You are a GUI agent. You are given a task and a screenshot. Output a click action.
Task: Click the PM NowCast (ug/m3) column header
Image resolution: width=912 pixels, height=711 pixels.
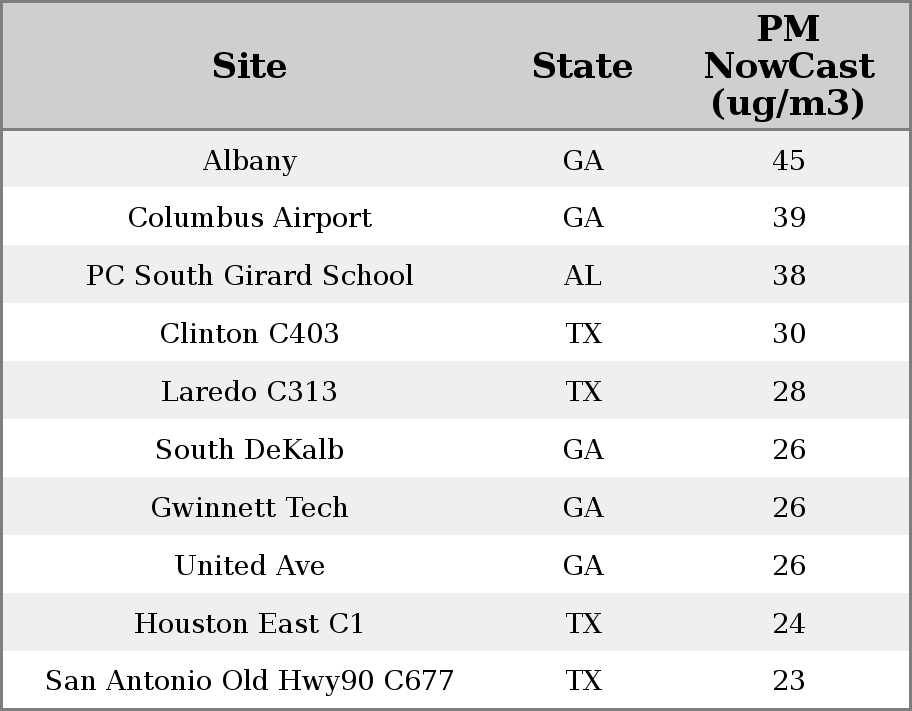[788, 66]
